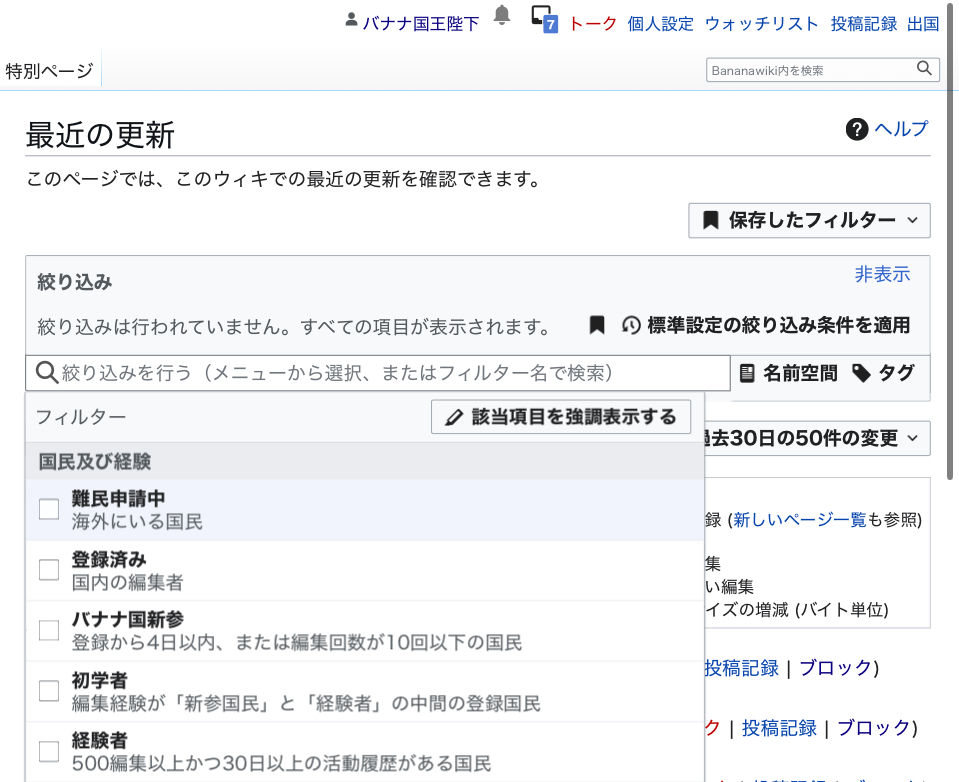Click the highlighter pencil icon
This screenshot has height=782, width=959.
[454, 418]
